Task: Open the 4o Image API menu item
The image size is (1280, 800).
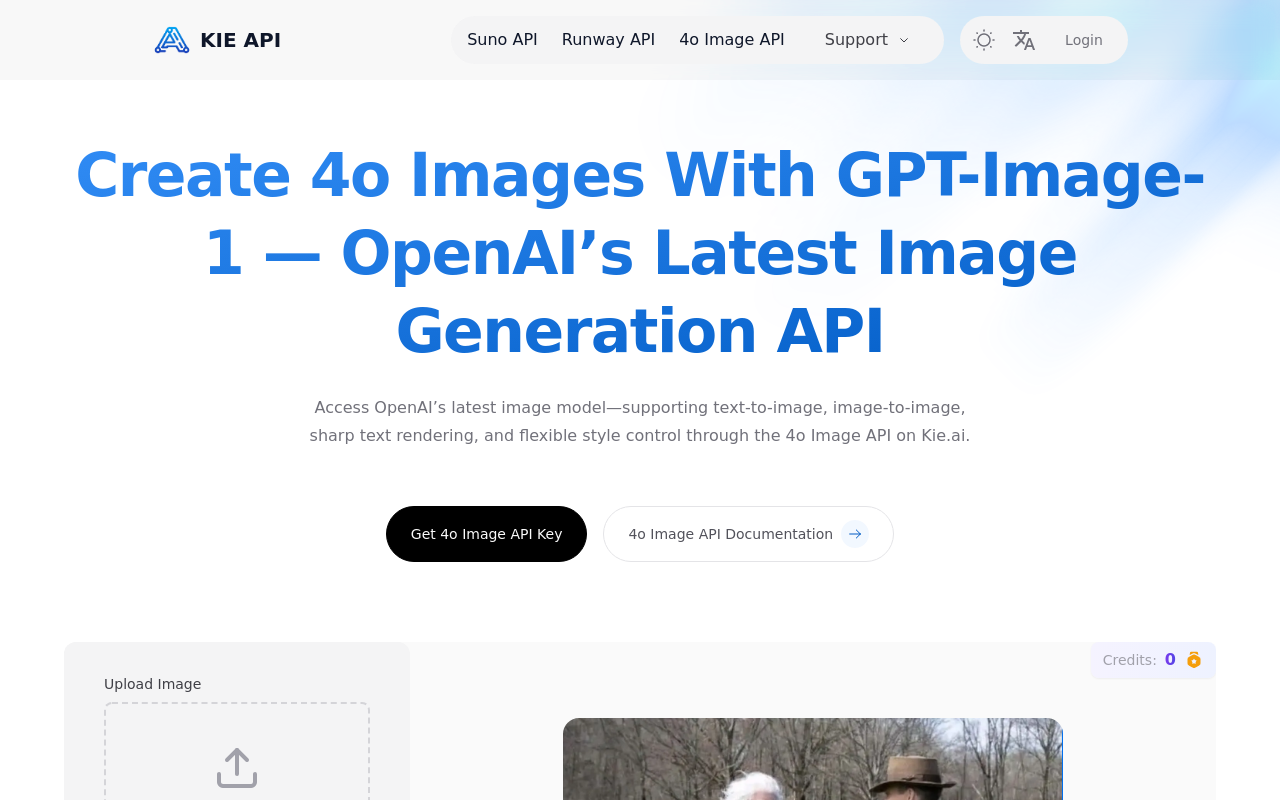Action: coord(732,40)
